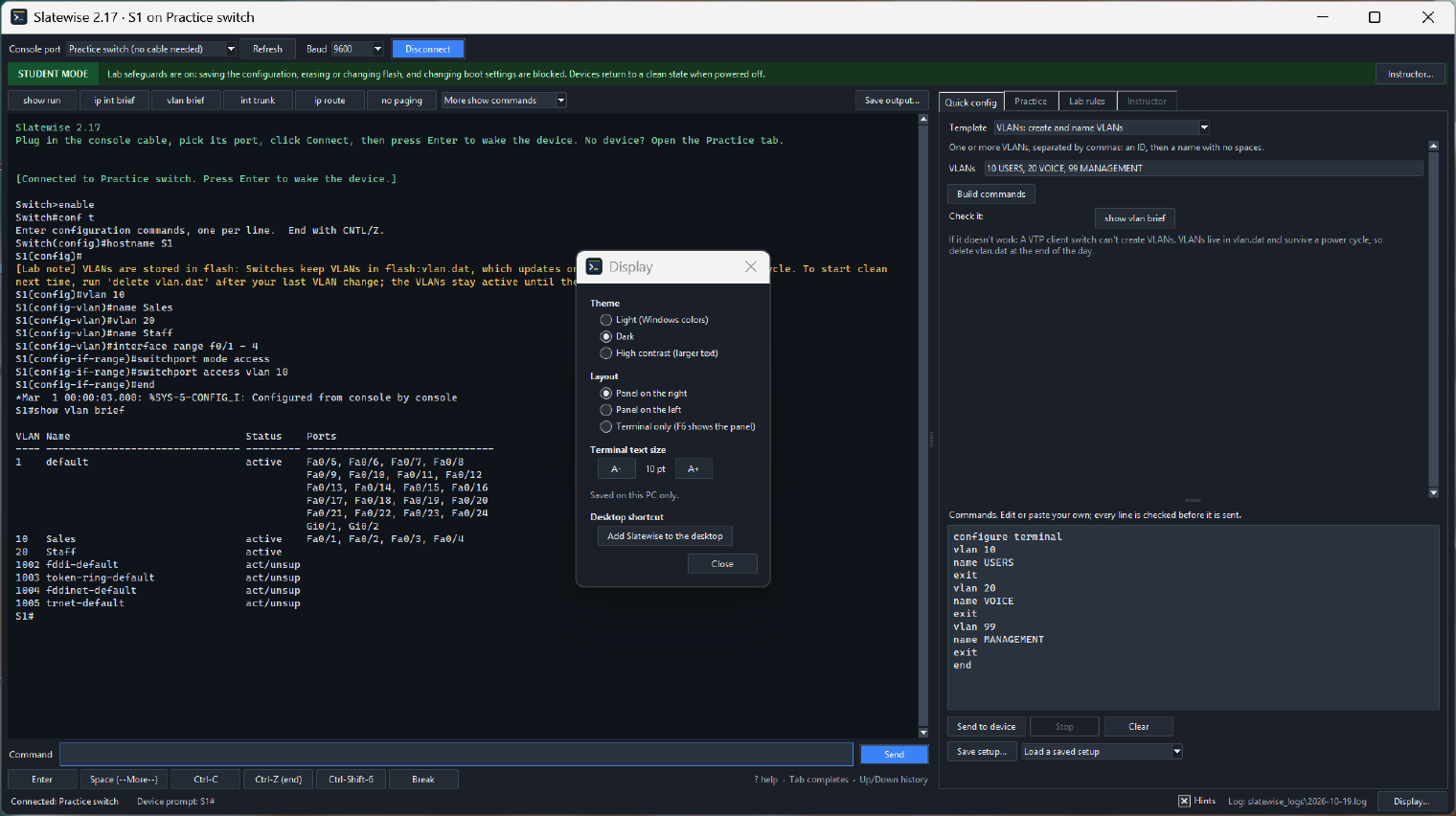Click Close button in Display dialog
1456x816 pixels.
(722, 564)
